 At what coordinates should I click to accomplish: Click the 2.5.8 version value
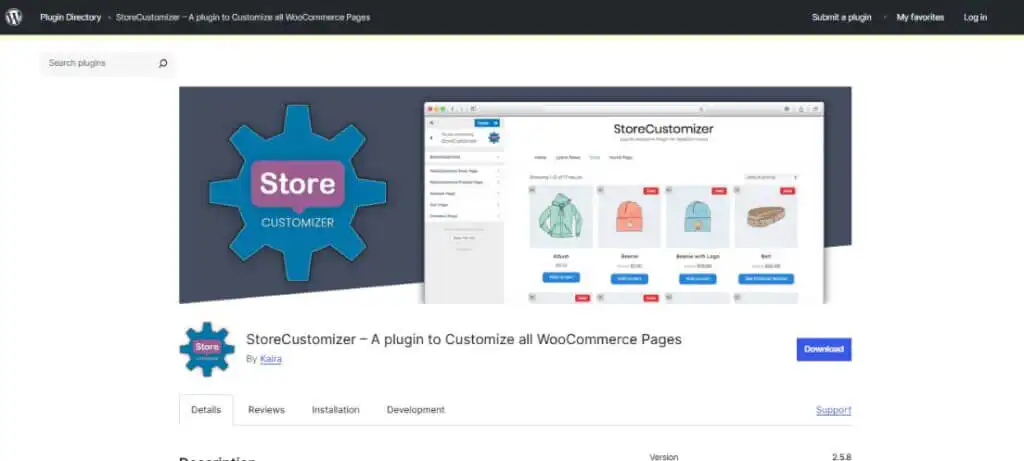(841, 457)
